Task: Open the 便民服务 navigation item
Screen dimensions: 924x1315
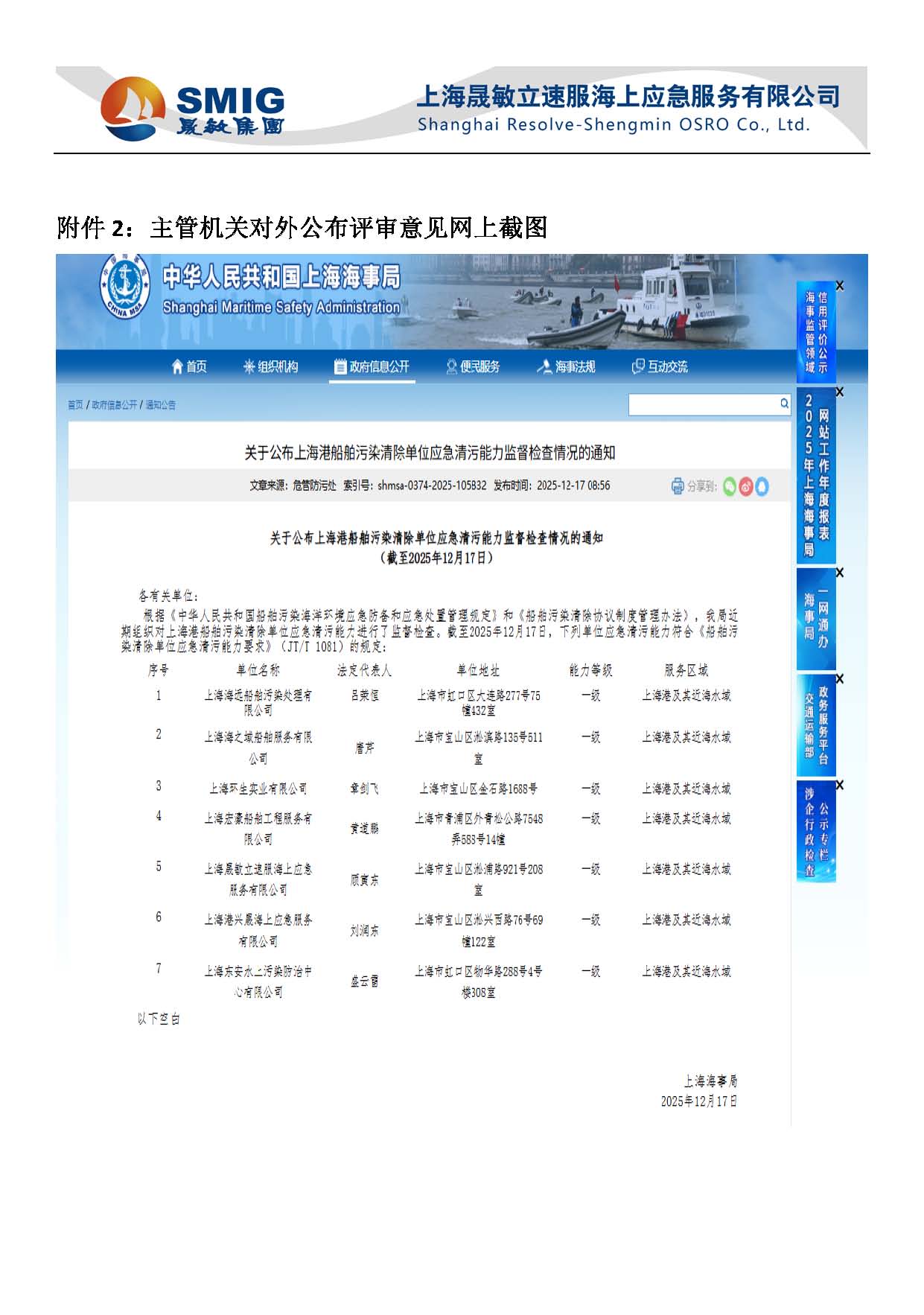Action: [x=473, y=366]
